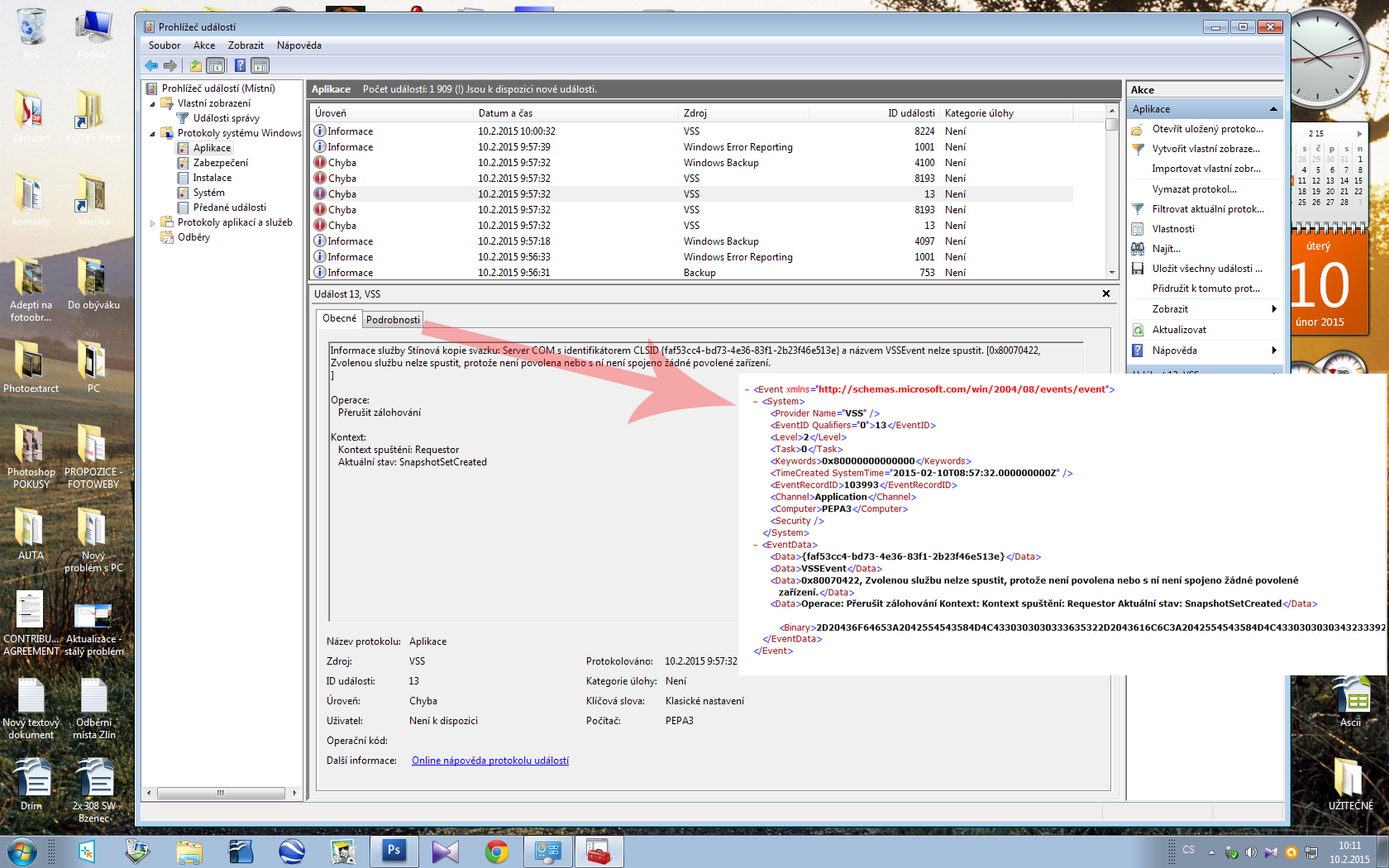Click the Odběry folder icon in the tree
The image size is (1389, 868).
point(167,237)
